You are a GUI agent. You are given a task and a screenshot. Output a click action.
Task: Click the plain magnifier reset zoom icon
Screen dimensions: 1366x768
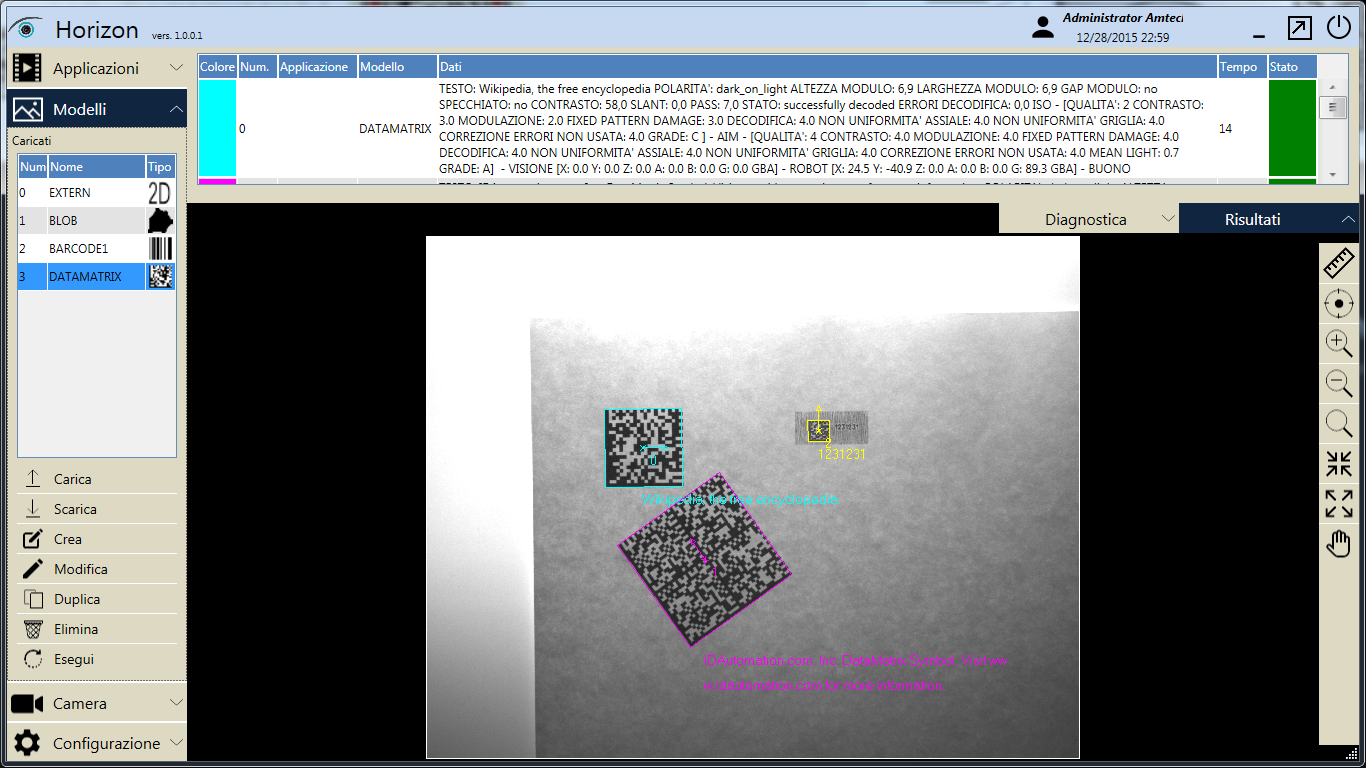(x=1339, y=424)
